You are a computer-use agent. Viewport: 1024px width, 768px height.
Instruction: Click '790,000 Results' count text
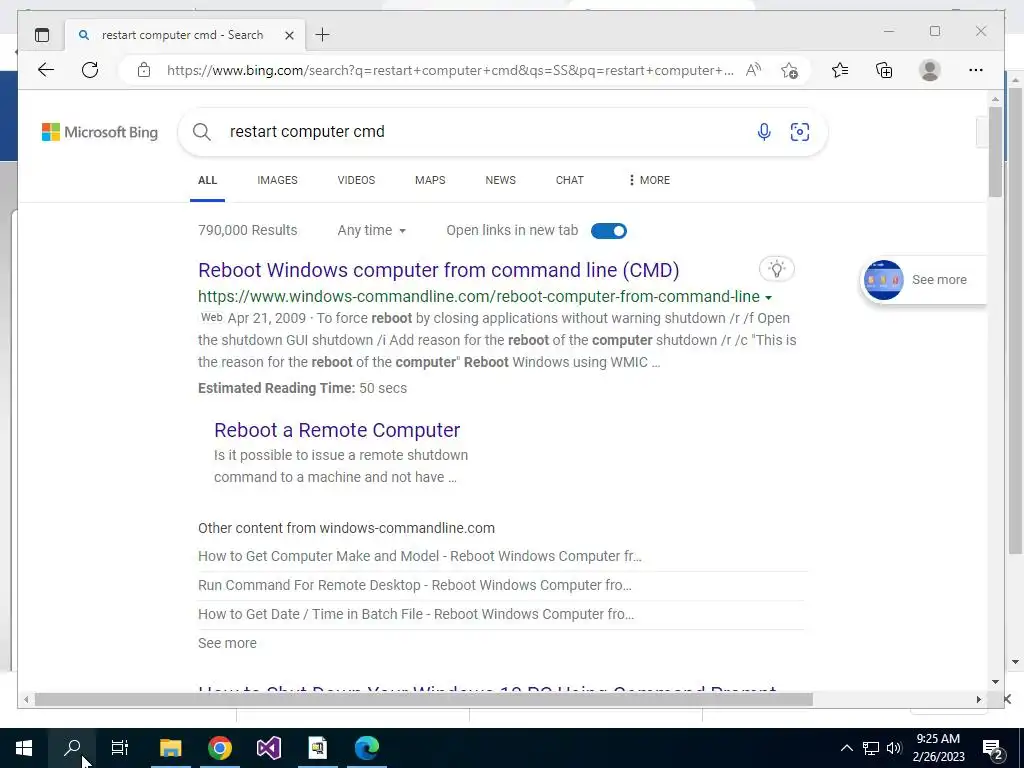[x=248, y=231]
